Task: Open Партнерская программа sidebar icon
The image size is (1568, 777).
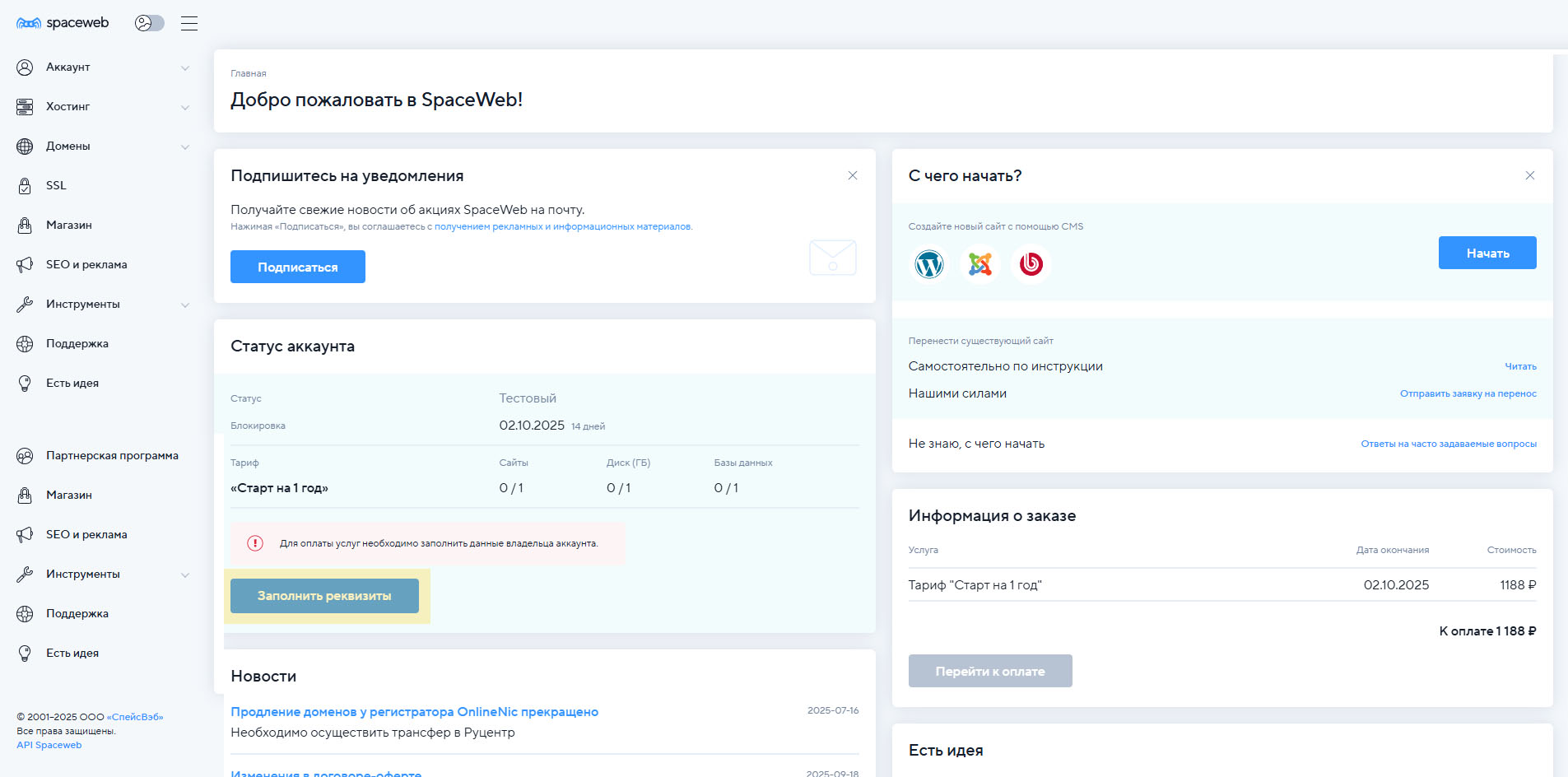Action: point(25,456)
